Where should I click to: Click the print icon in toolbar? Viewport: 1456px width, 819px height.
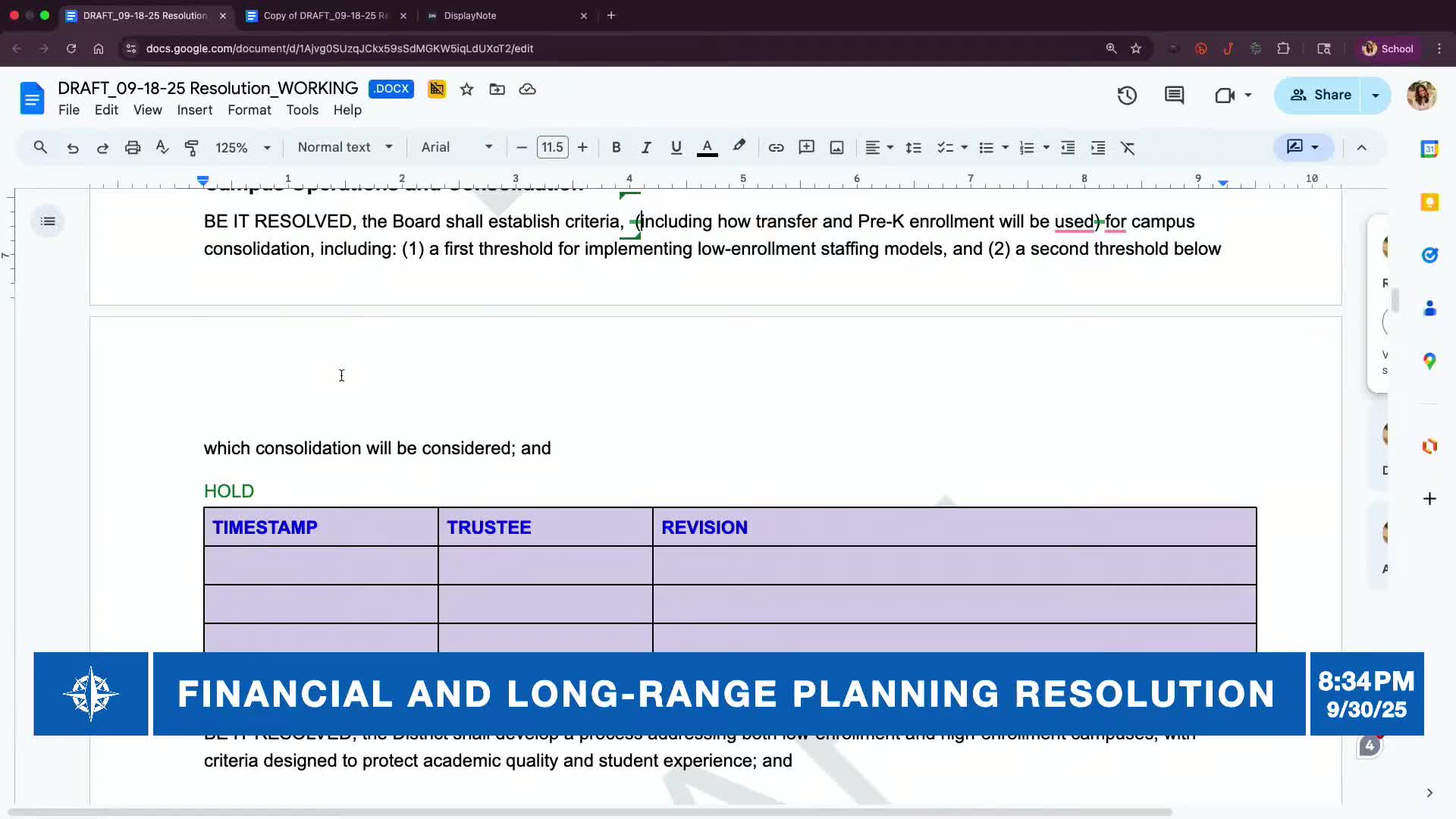click(133, 148)
